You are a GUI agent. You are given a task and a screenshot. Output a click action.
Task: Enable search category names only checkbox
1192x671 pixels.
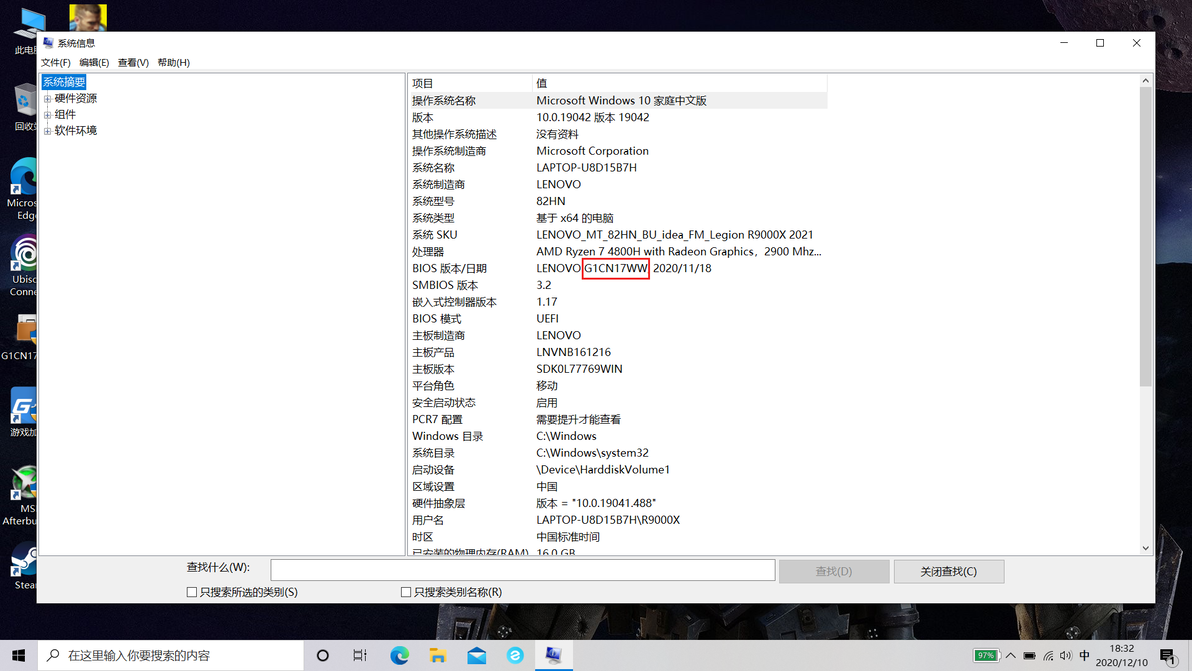(x=406, y=592)
